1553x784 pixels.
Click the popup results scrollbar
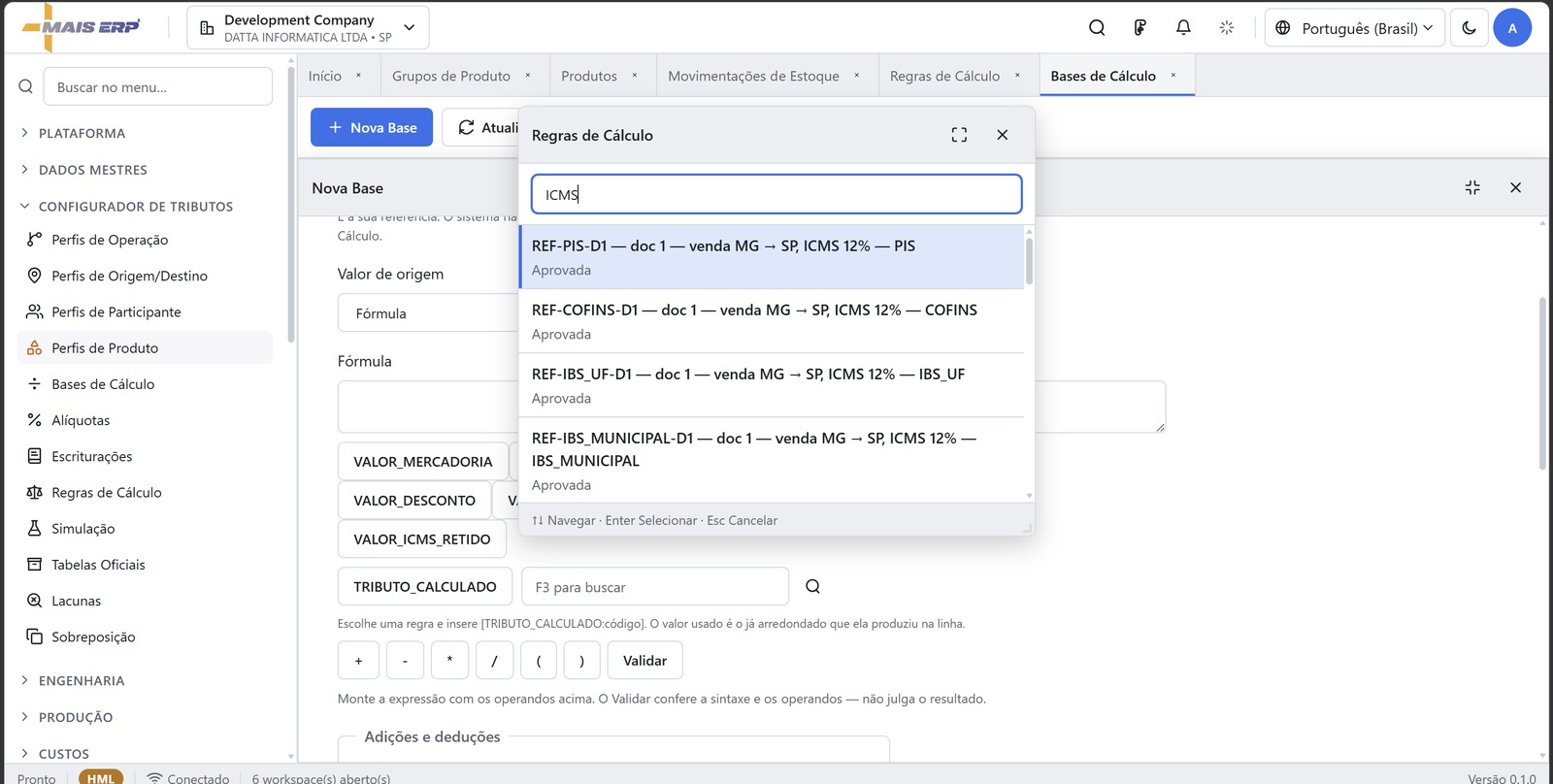click(x=1029, y=260)
